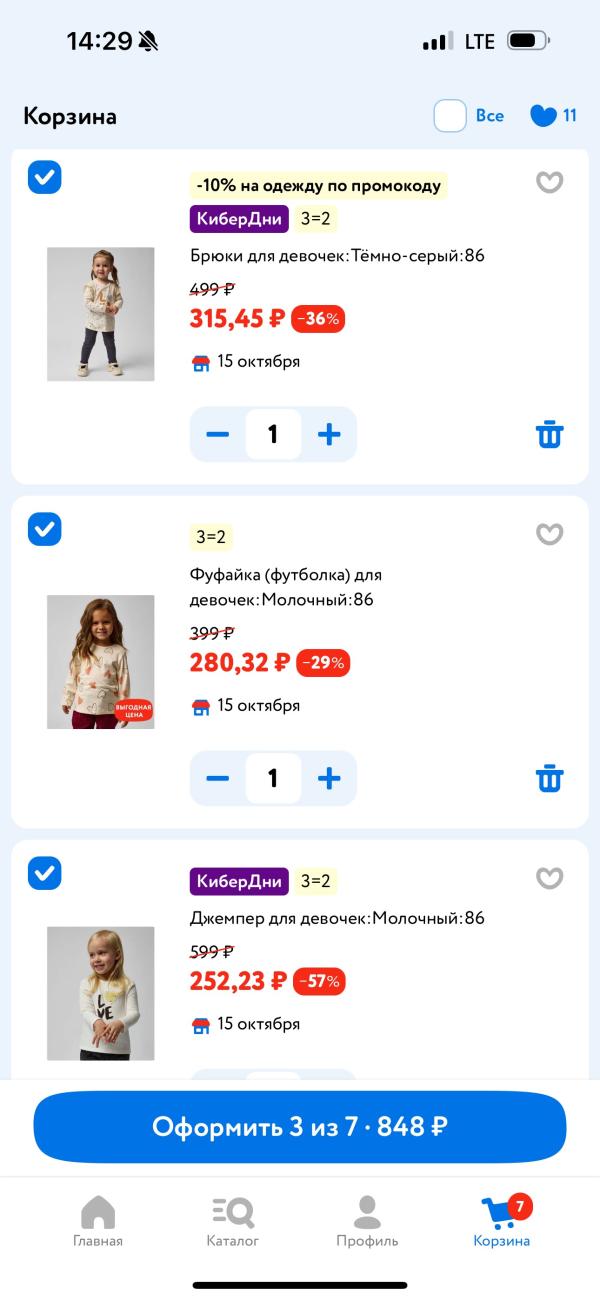Decrease quantity of Брюки для девочек
The height and width of the screenshot is (1300, 600).
[x=218, y=434]
